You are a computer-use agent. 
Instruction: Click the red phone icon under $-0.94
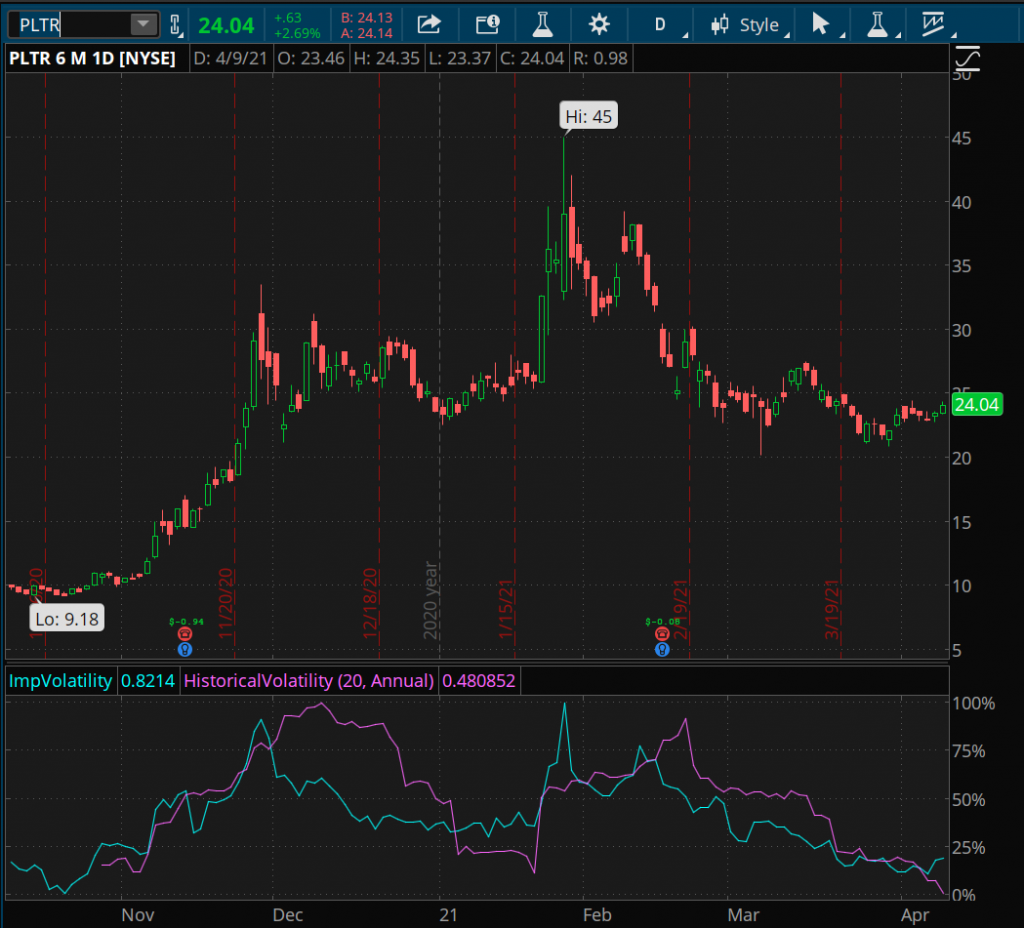click(x=185, y=634)
